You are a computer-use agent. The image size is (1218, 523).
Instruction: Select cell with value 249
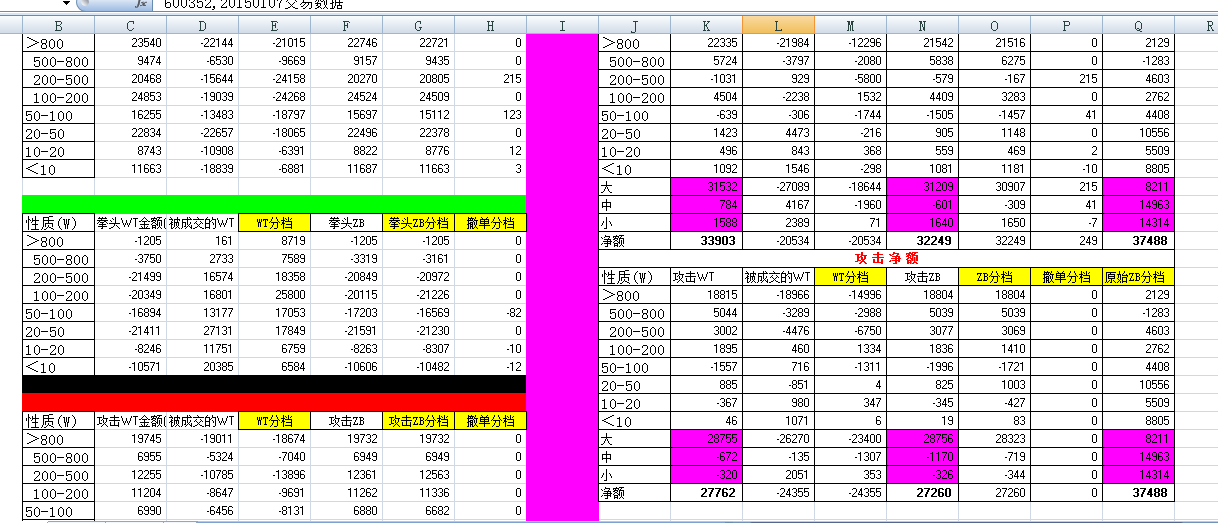1066,241
